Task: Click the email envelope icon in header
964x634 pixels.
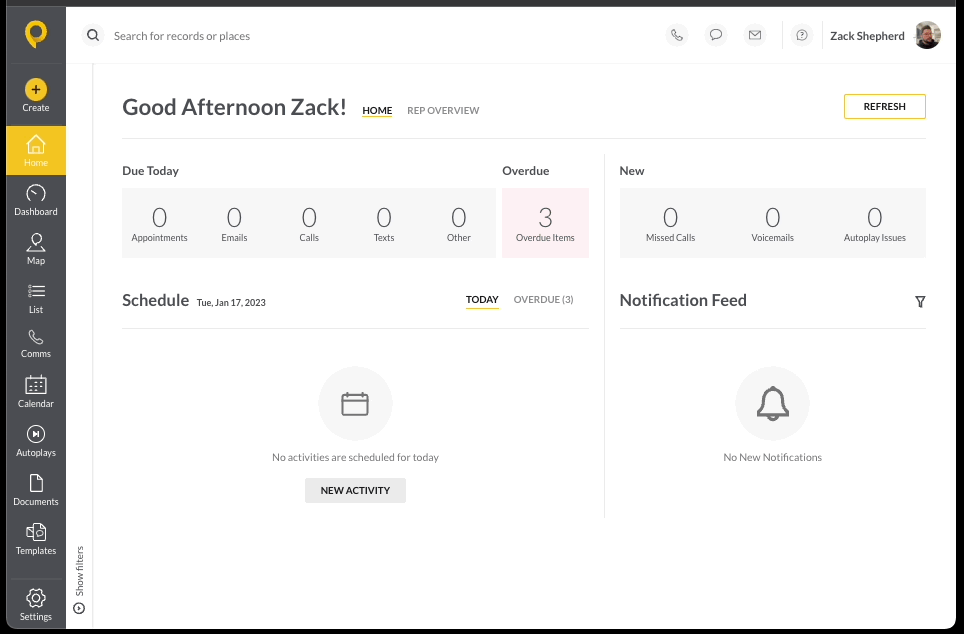Action: pyautogui.click(x=755, y=35)
